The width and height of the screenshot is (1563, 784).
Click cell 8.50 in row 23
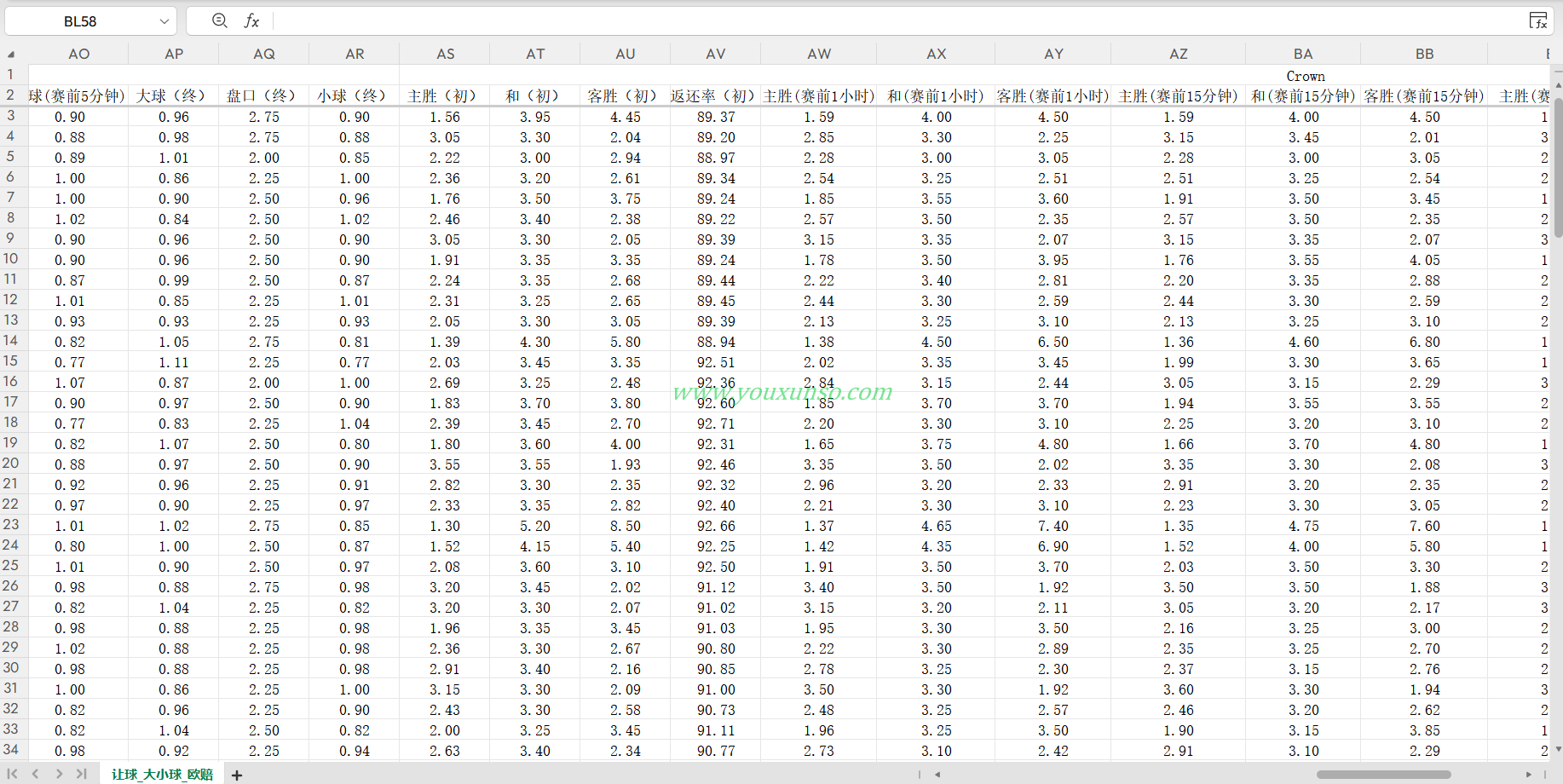[x=626, y=526]
